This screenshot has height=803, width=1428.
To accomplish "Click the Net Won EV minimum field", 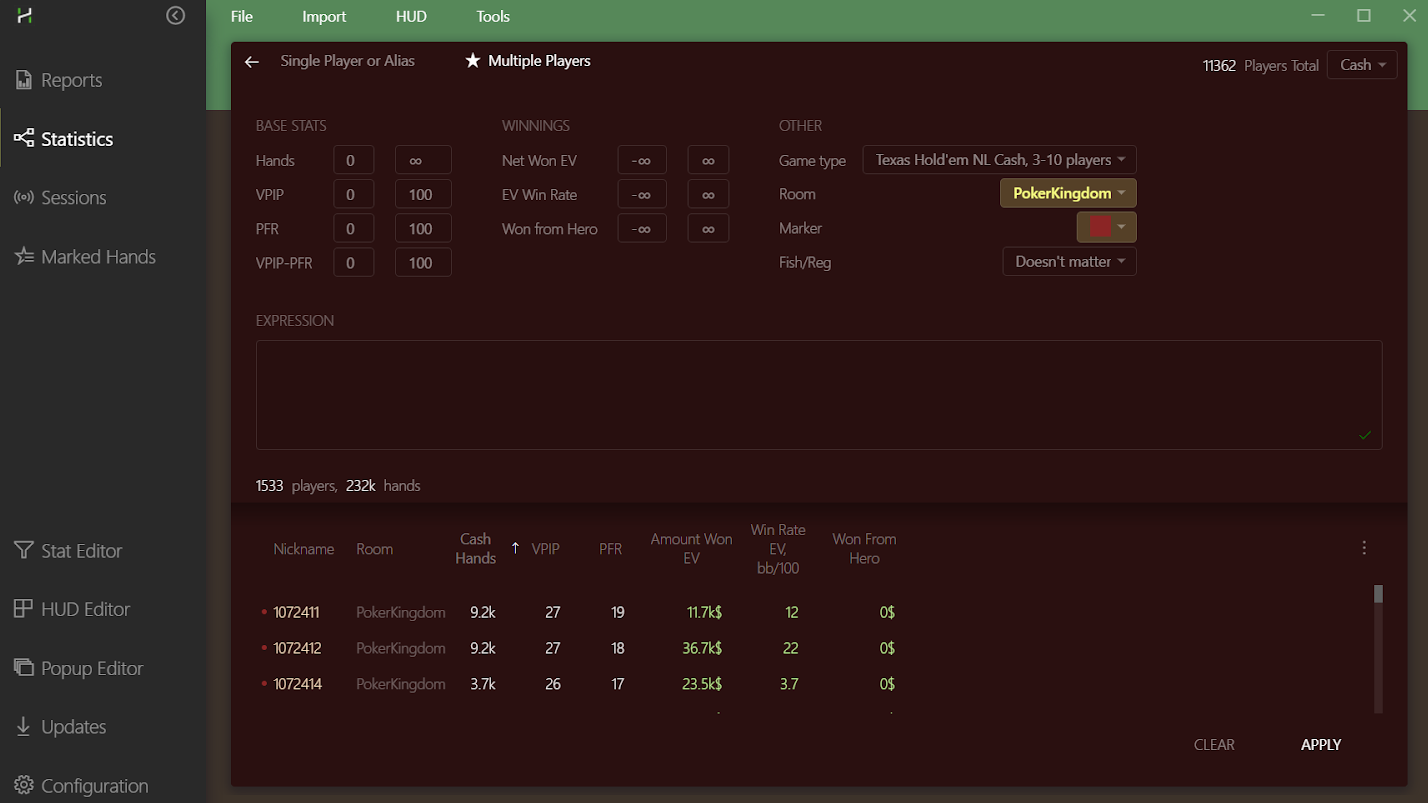I will pyautogui.click(x=642, y=160).
